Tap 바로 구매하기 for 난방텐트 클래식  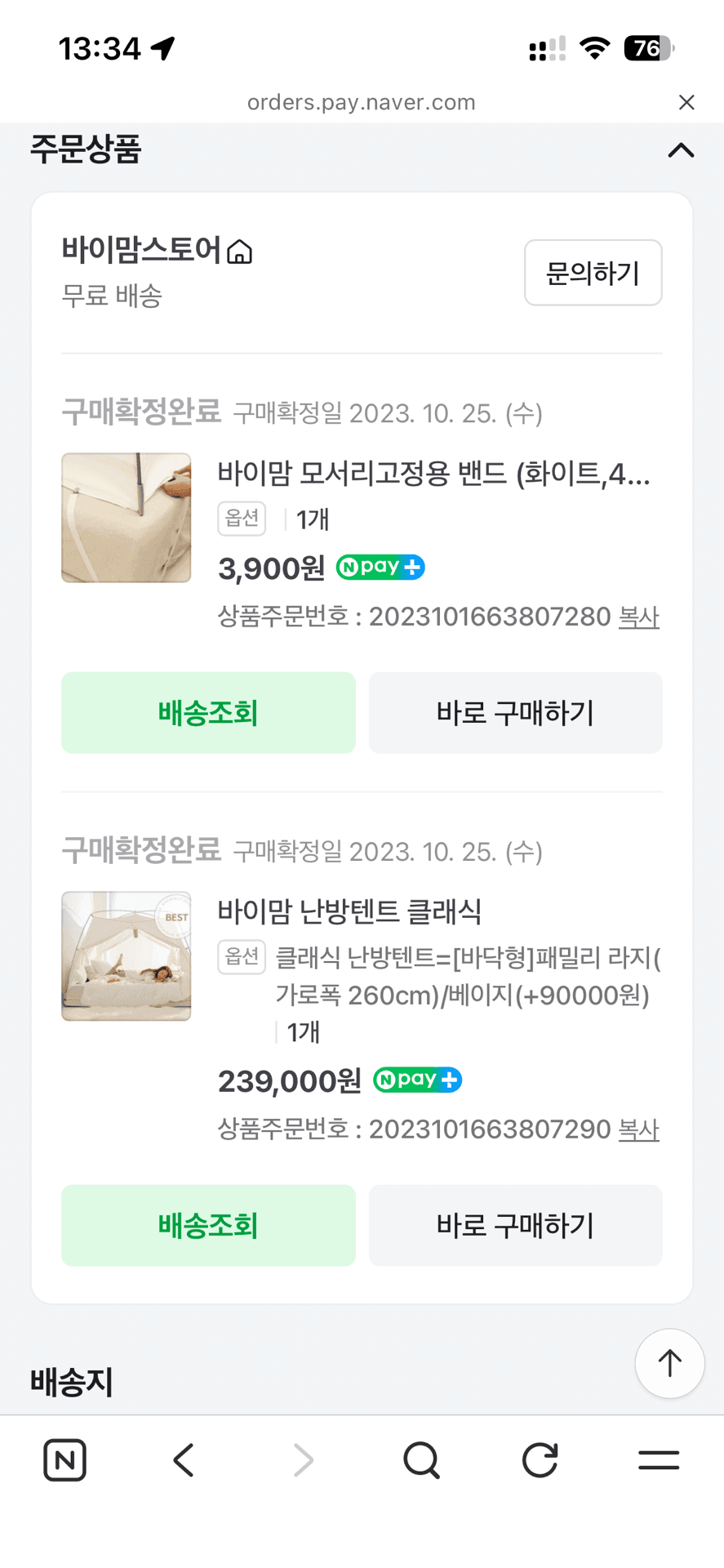(x=515, y=1225)
